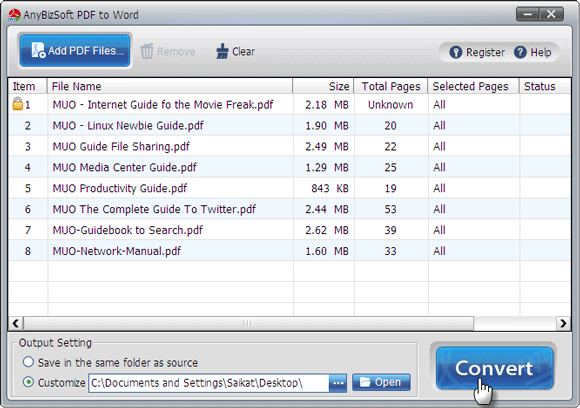Click the Total Pages column header
580x408 pixels.
(391, 86)
